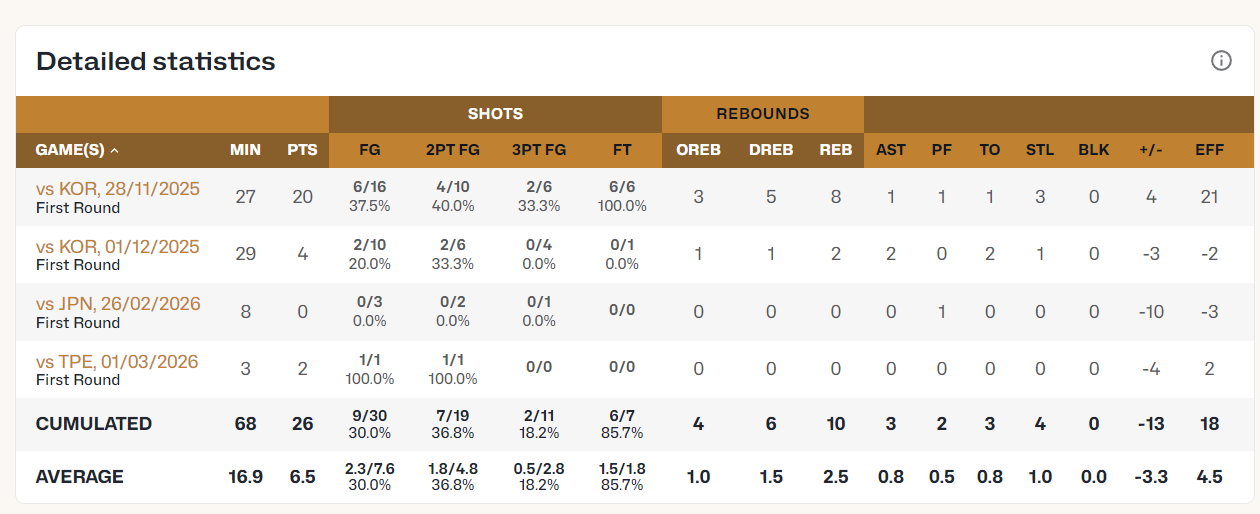Open vs TPE, 01/03/2026 game link
The width and height of the screenshot is (1260, 514).
point(117,361)
